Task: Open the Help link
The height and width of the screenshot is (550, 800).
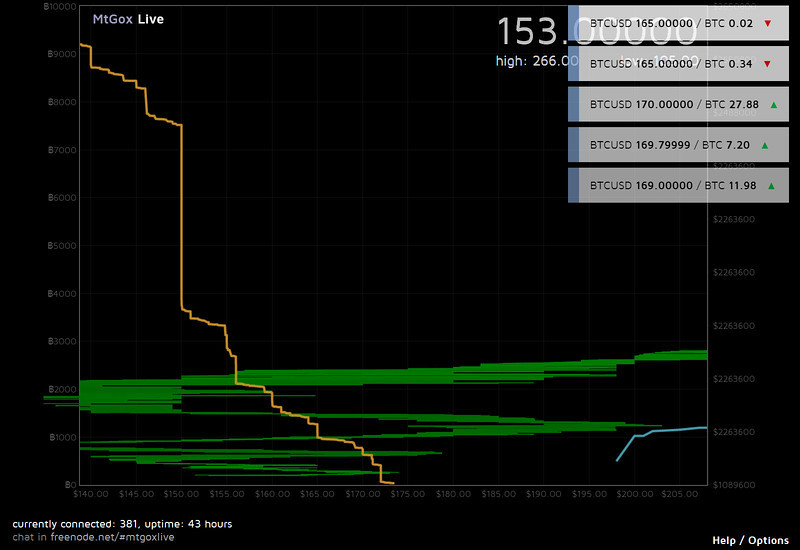Action: [x=724, y=540]
